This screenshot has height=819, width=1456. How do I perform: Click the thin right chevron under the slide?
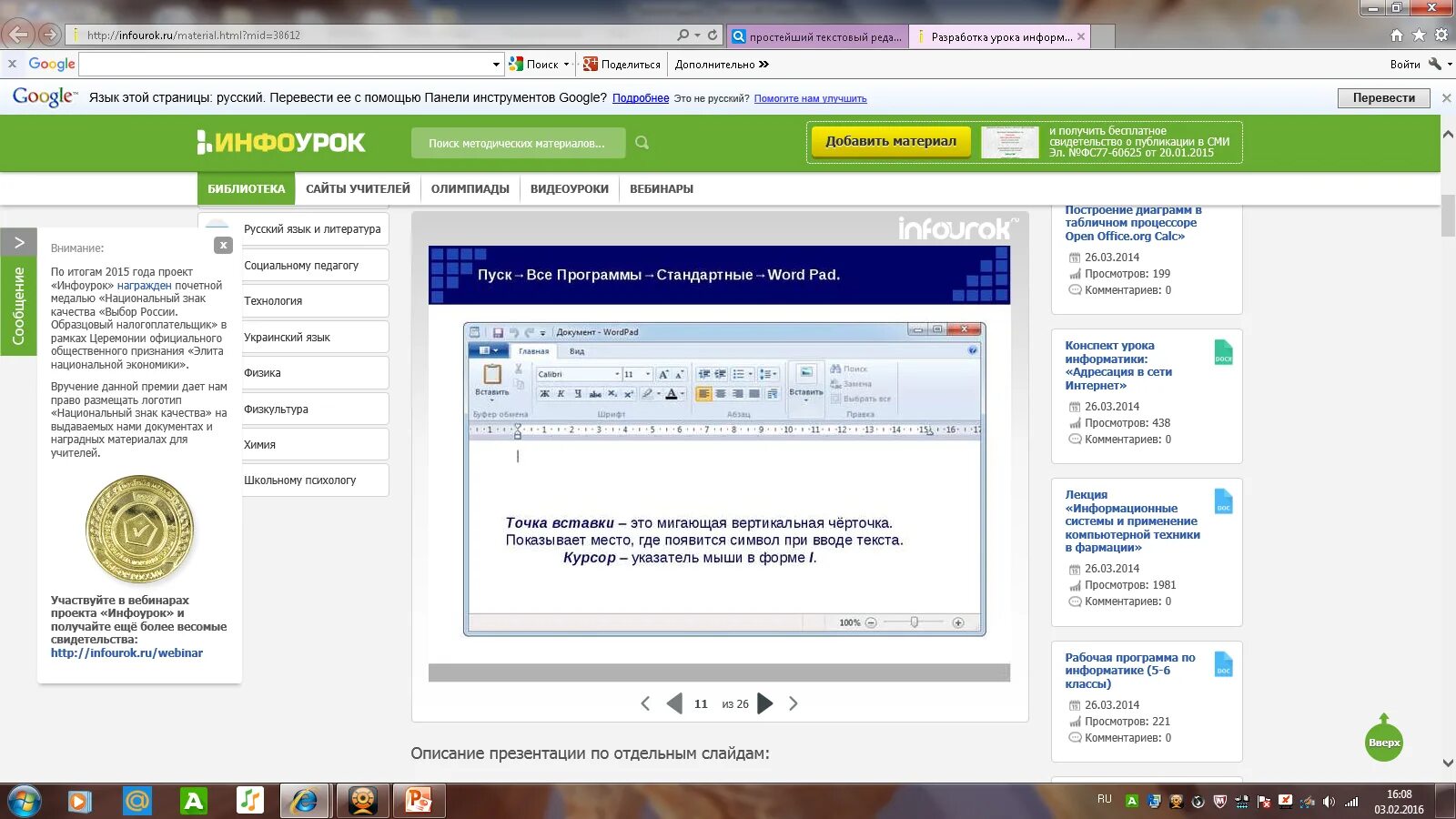pyautogui.click(x=794, y=703)
